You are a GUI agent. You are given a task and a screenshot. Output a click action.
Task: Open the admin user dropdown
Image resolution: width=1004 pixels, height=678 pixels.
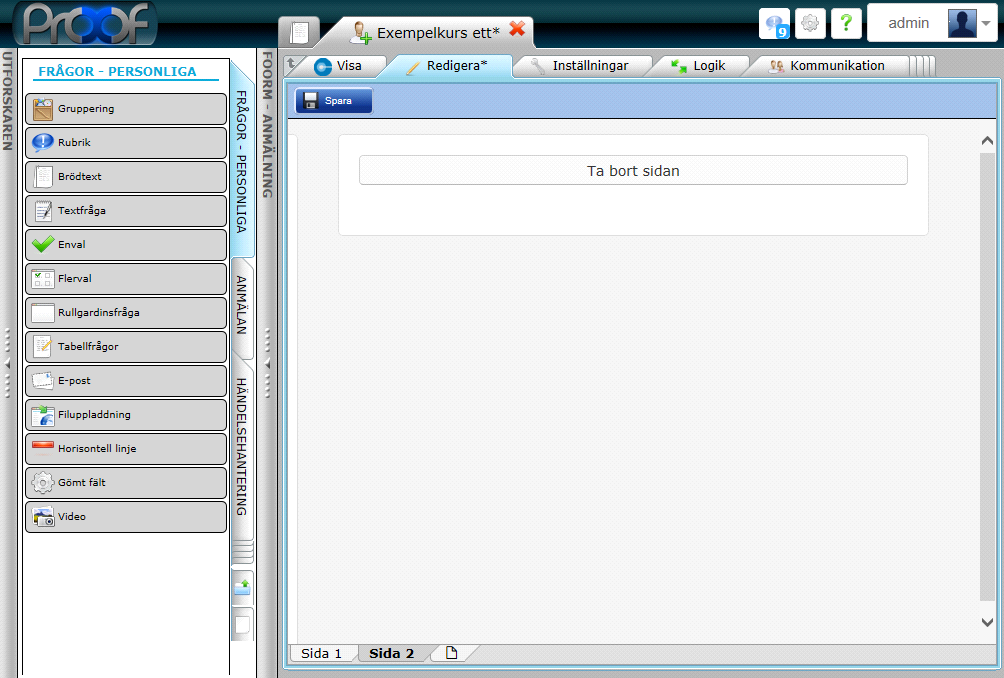[x=985, y=23]
